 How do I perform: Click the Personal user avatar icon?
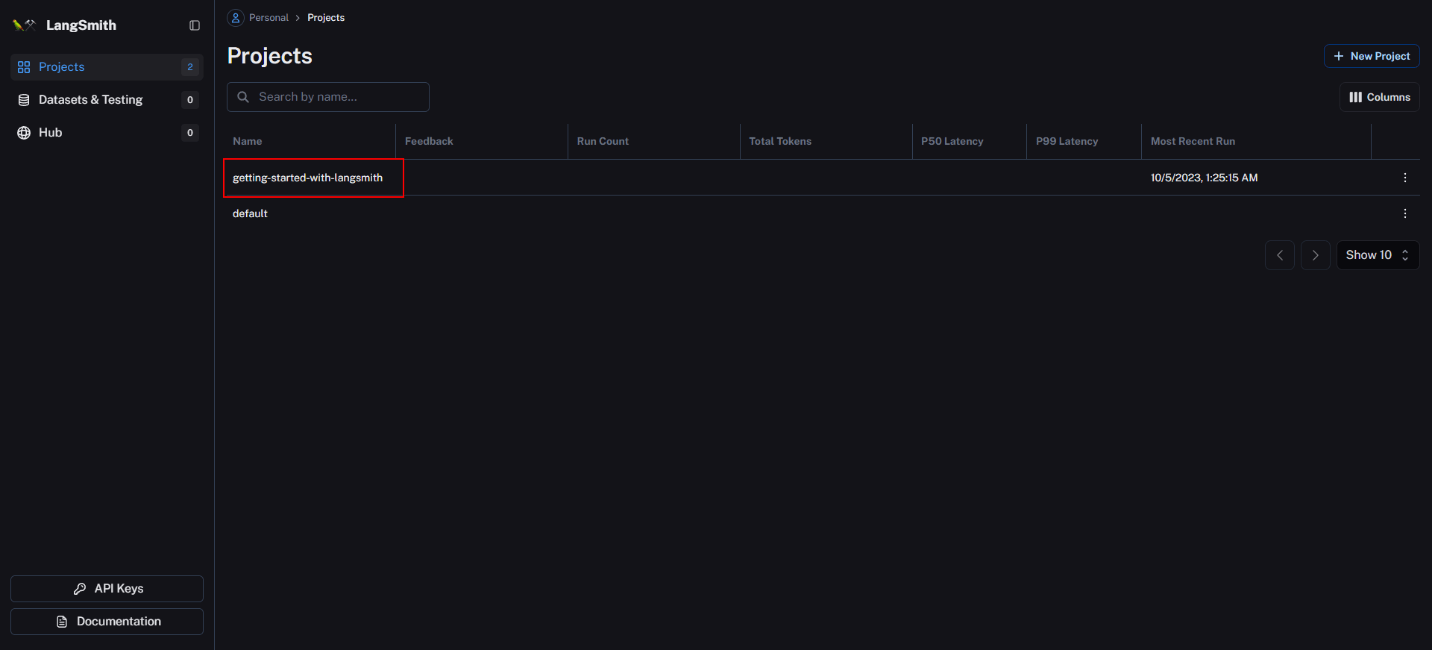click(236, 18)
